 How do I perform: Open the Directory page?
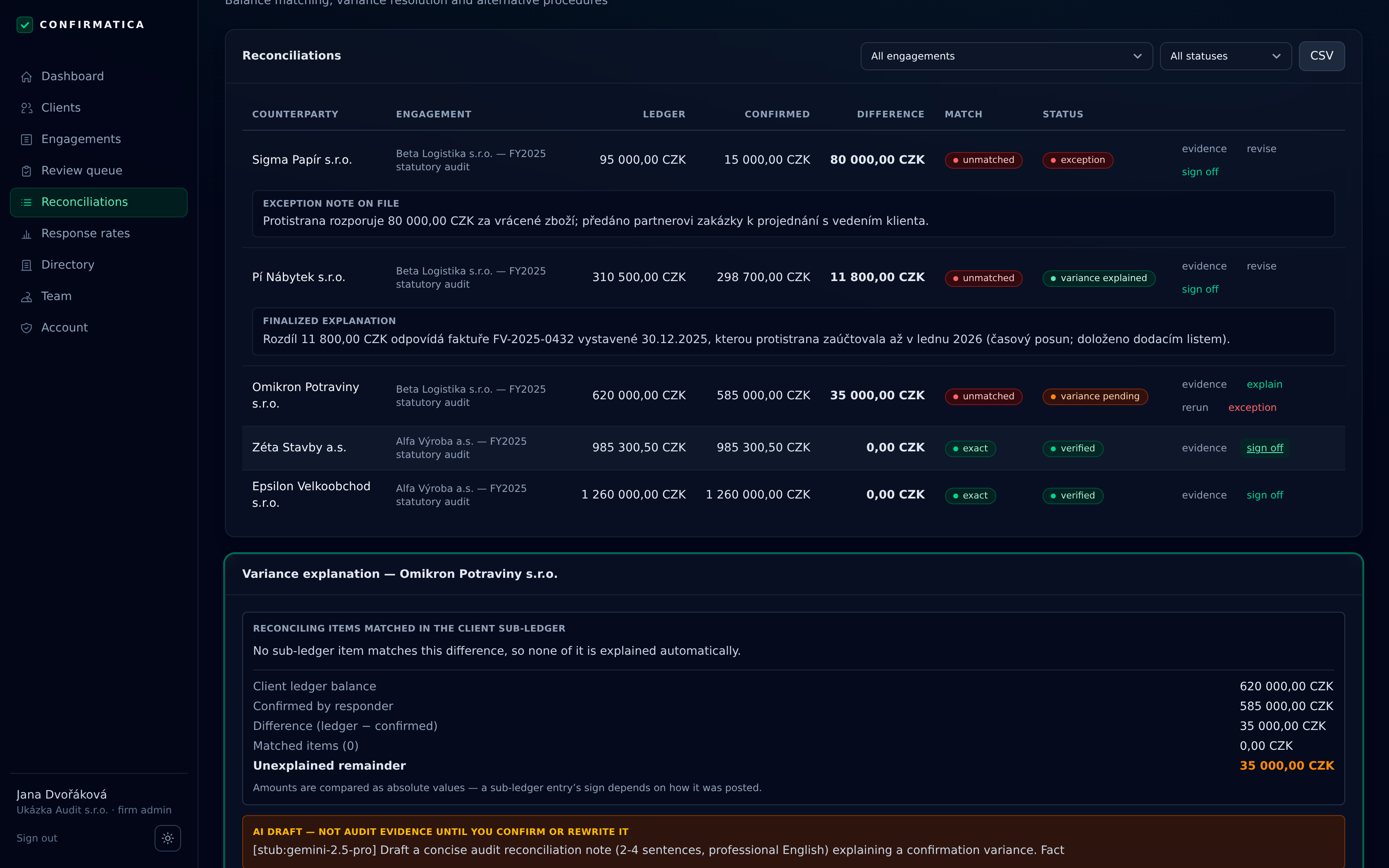point(99,265)
